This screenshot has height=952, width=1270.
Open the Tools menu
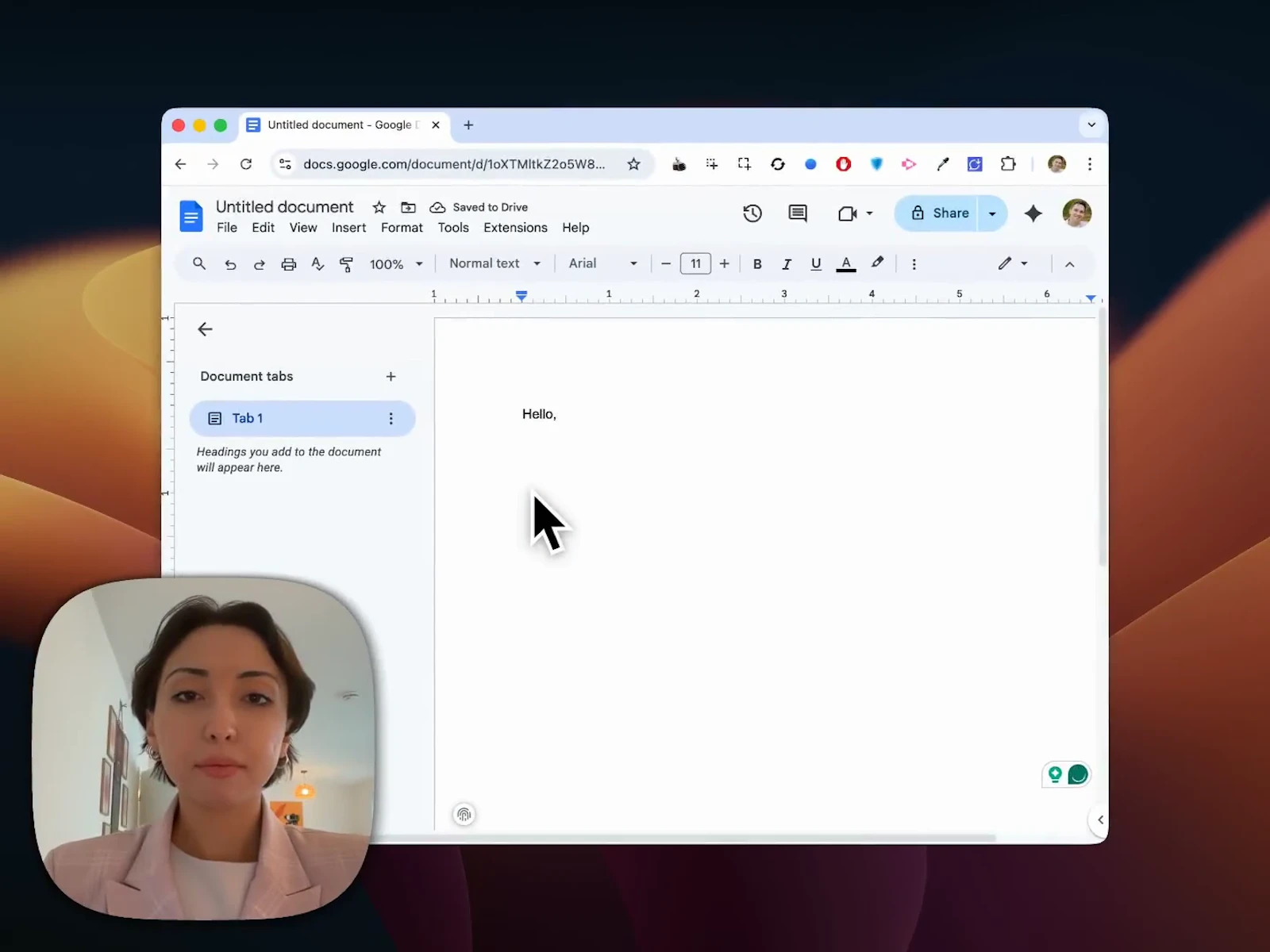pyautogui.click(x=453, y=228)
